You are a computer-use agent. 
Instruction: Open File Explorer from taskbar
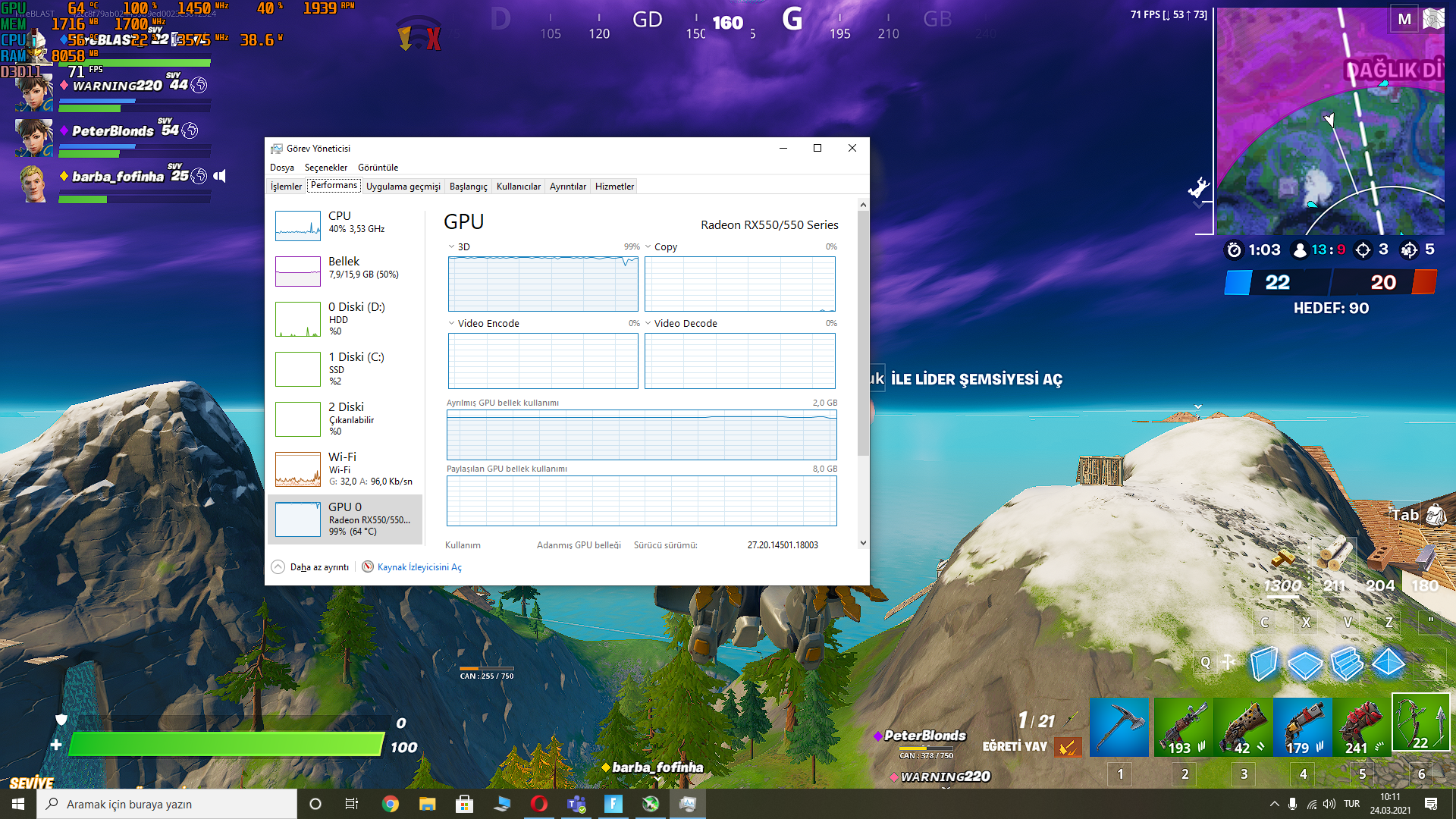point(428,804)
